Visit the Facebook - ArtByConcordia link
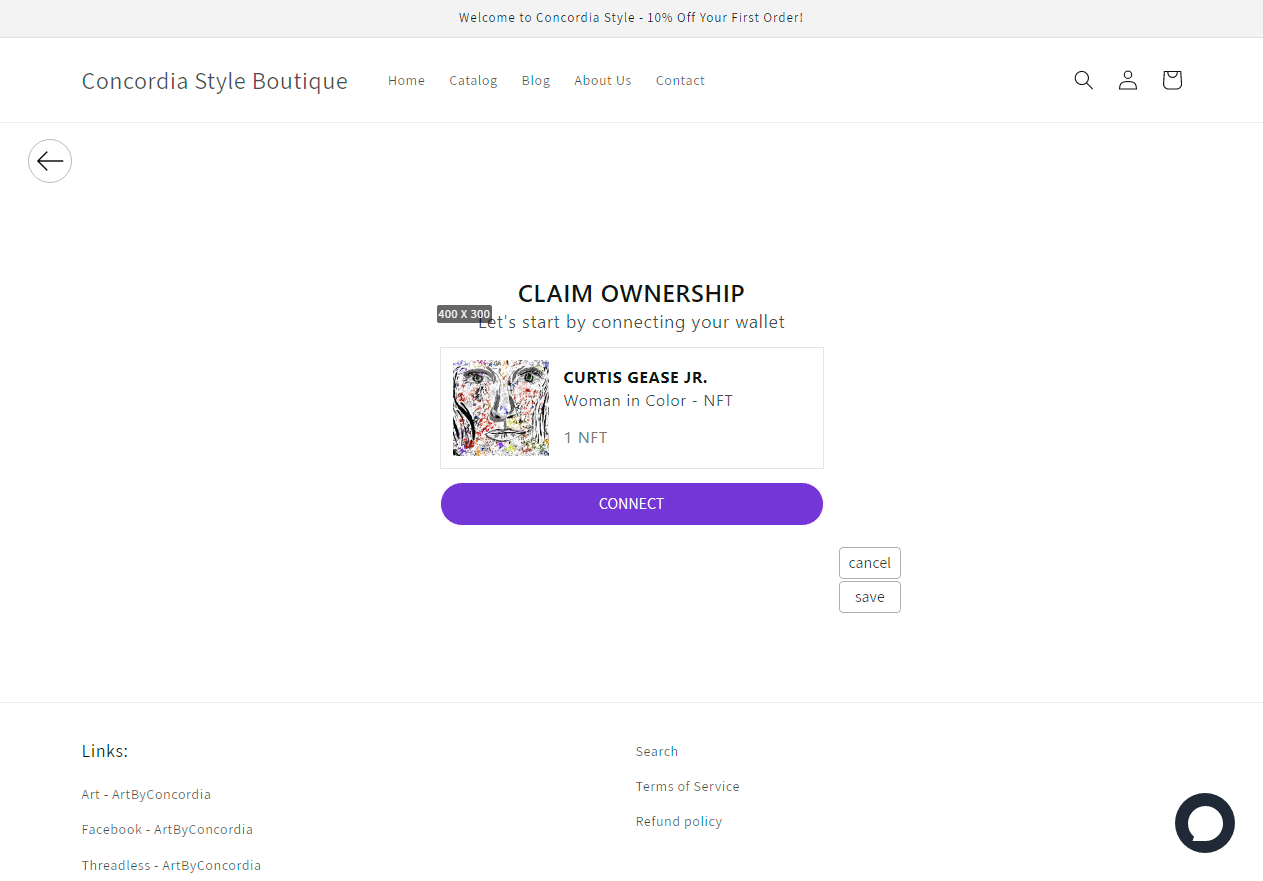 tap(167, 830)
